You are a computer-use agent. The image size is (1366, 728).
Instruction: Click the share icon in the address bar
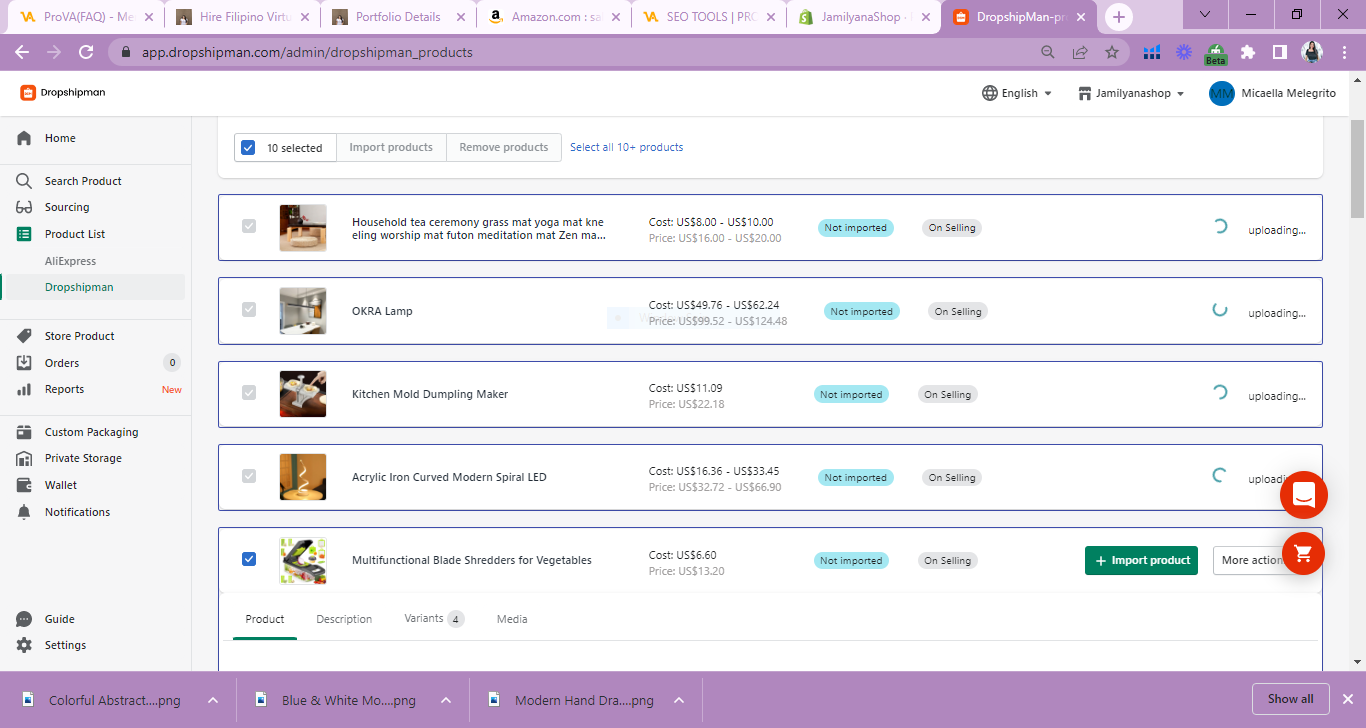pyautogui.click(x=1080, y=52)
